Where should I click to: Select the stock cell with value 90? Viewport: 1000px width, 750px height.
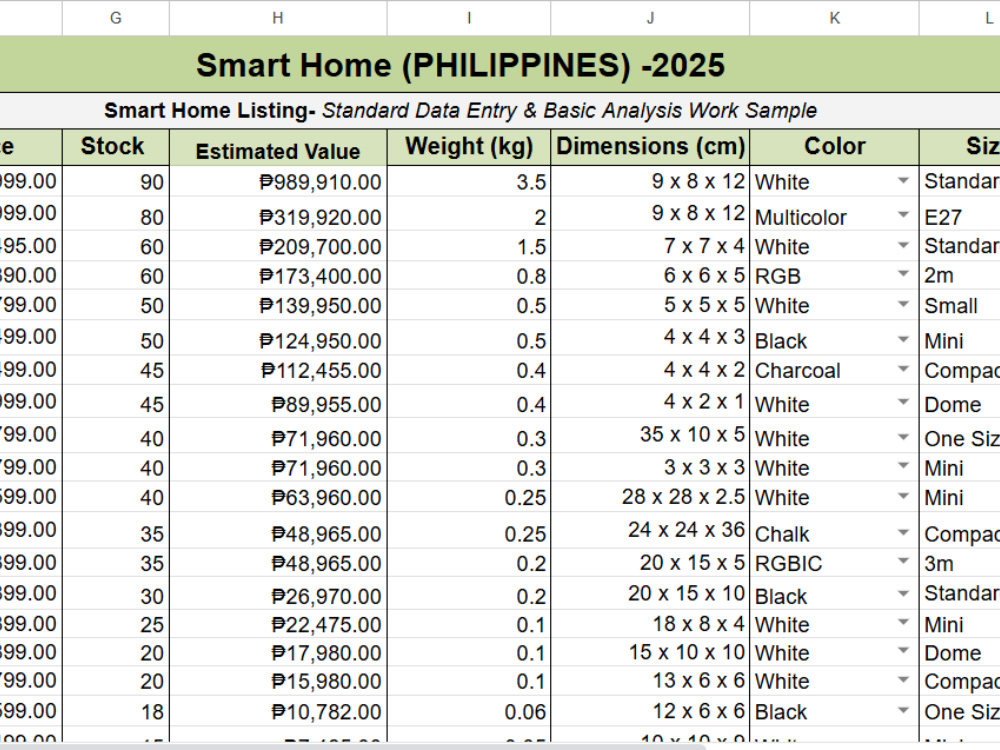point(115,182)
